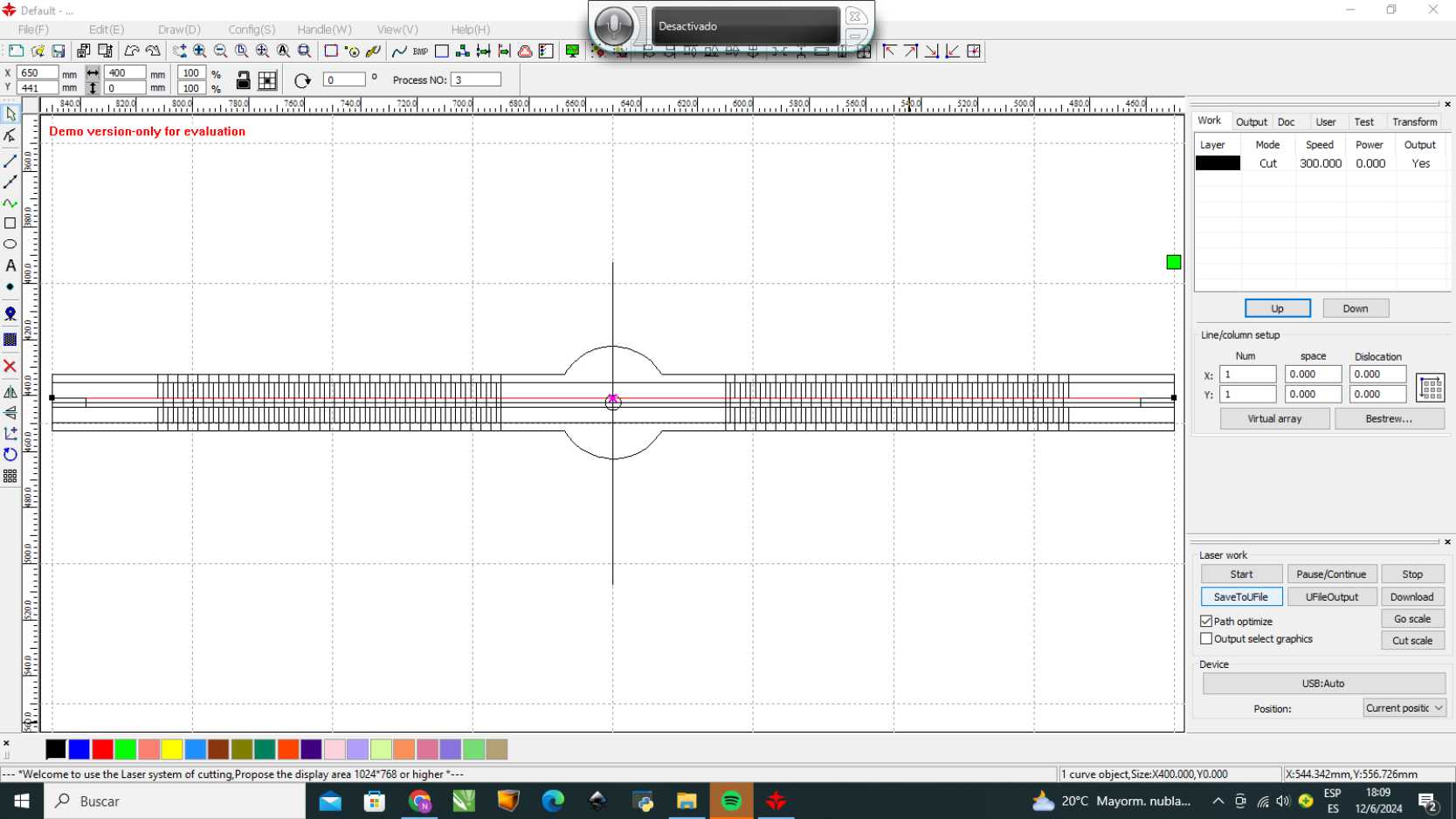Image resolution: width=1456 pixels, height=819 pixels.
Task: Switch to the Transform tab
Action: (1414, 122)
